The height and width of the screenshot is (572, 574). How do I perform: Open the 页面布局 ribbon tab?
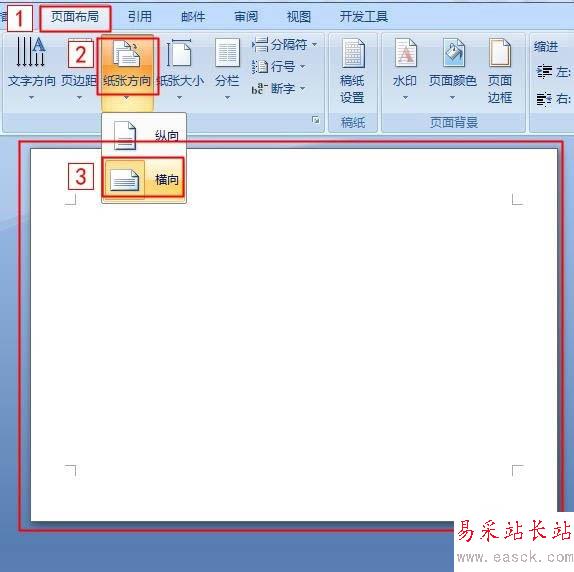tap(75, 17)
